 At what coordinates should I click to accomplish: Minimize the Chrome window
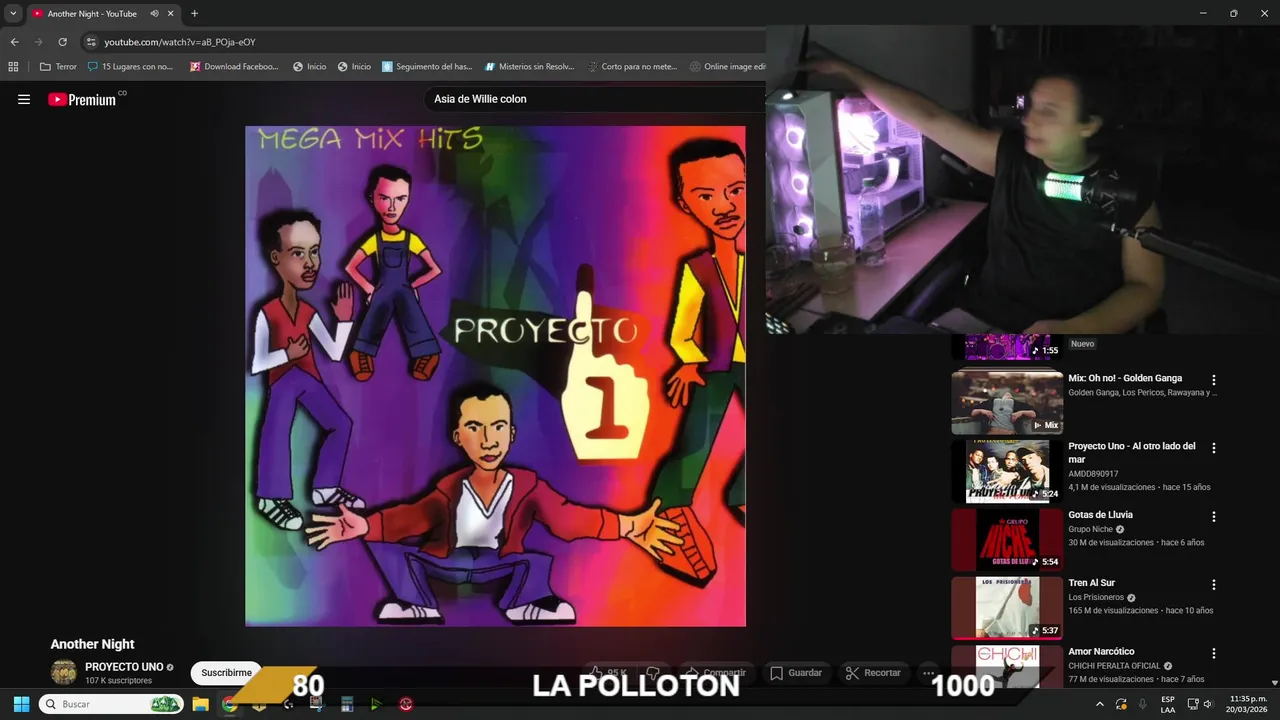coord(1203,13)
